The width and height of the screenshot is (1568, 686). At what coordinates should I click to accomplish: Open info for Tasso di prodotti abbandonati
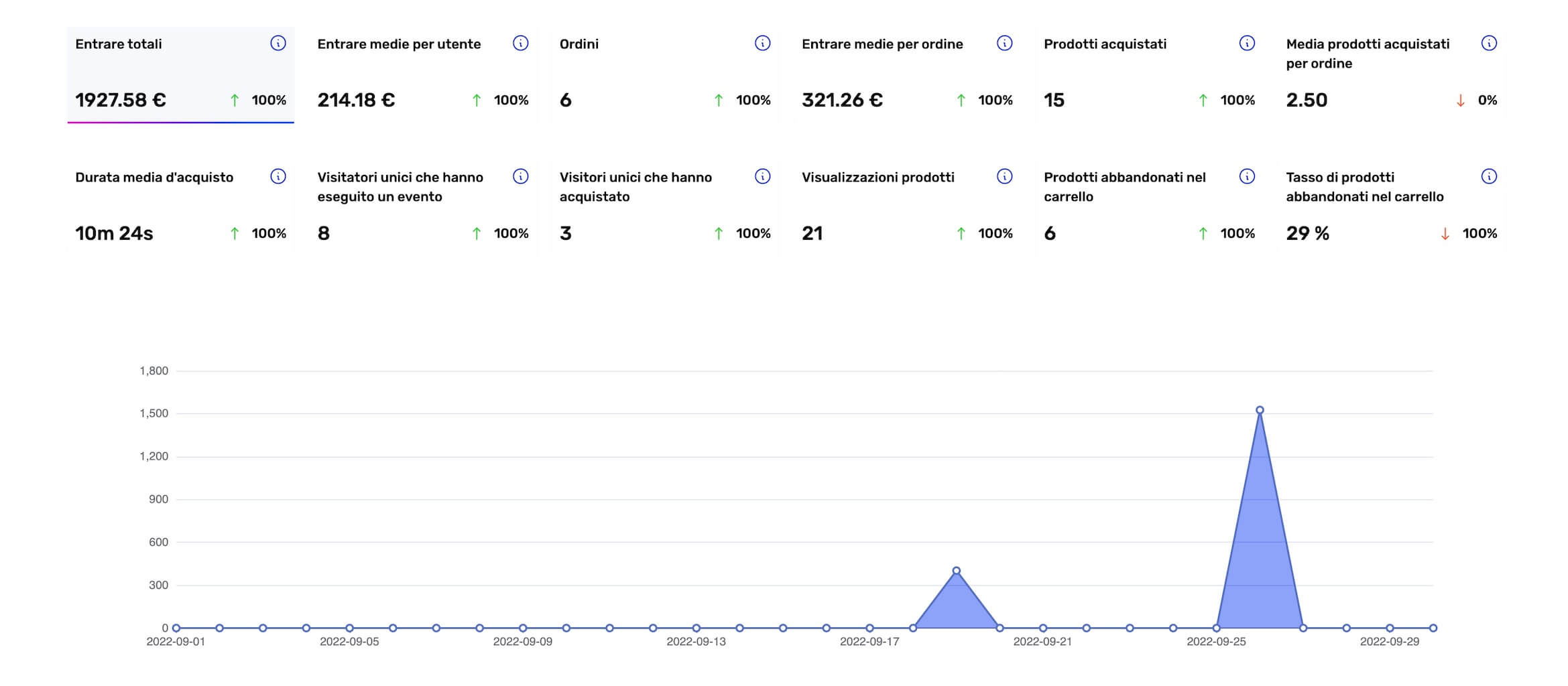(1488, 177)
